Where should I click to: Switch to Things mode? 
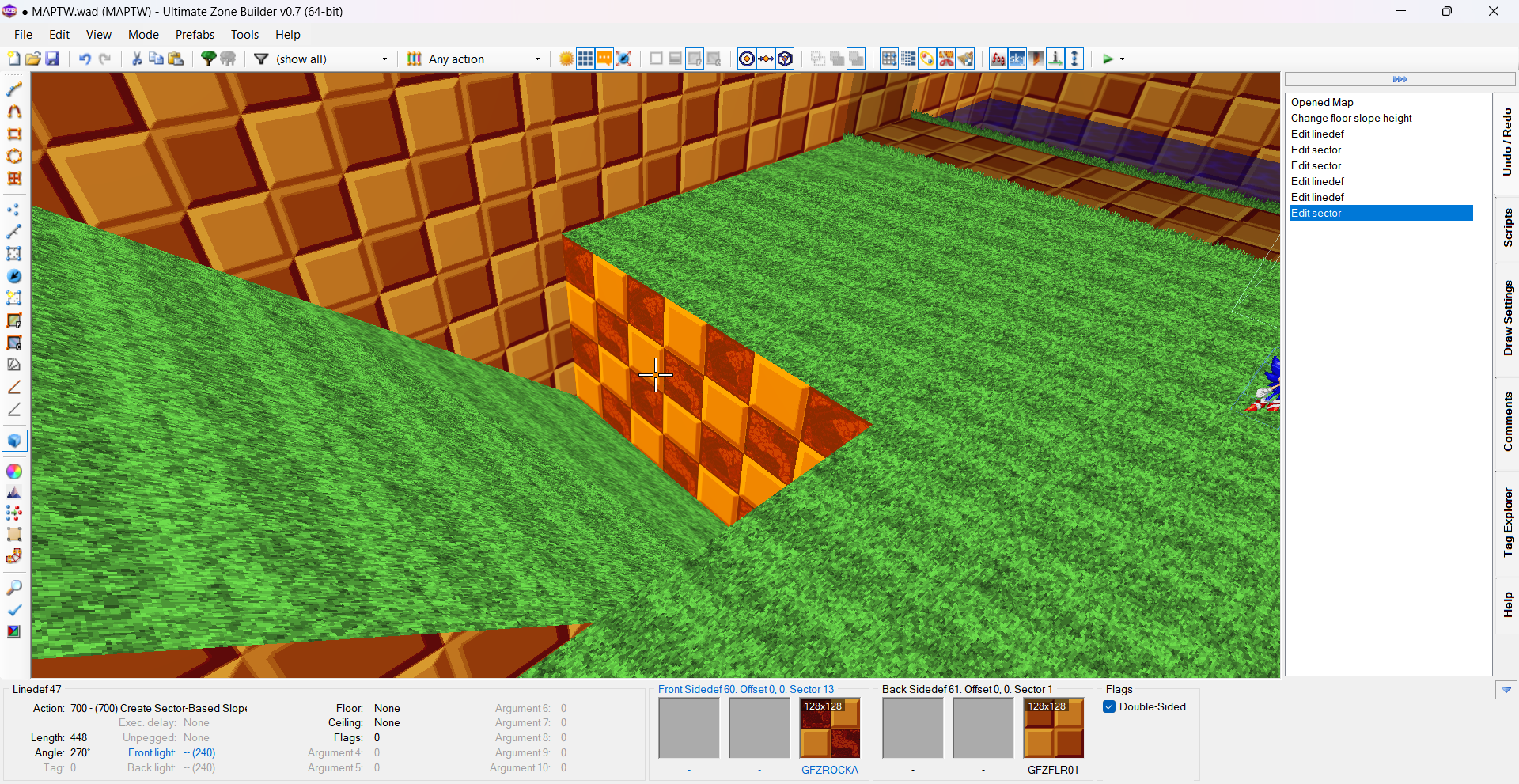pyautogui.click(x=14, y=276)
